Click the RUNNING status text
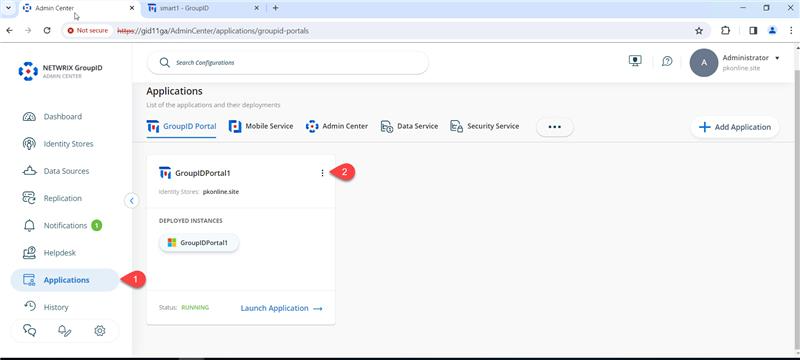Screen dimensions: 800x360 tap(195, 307)
